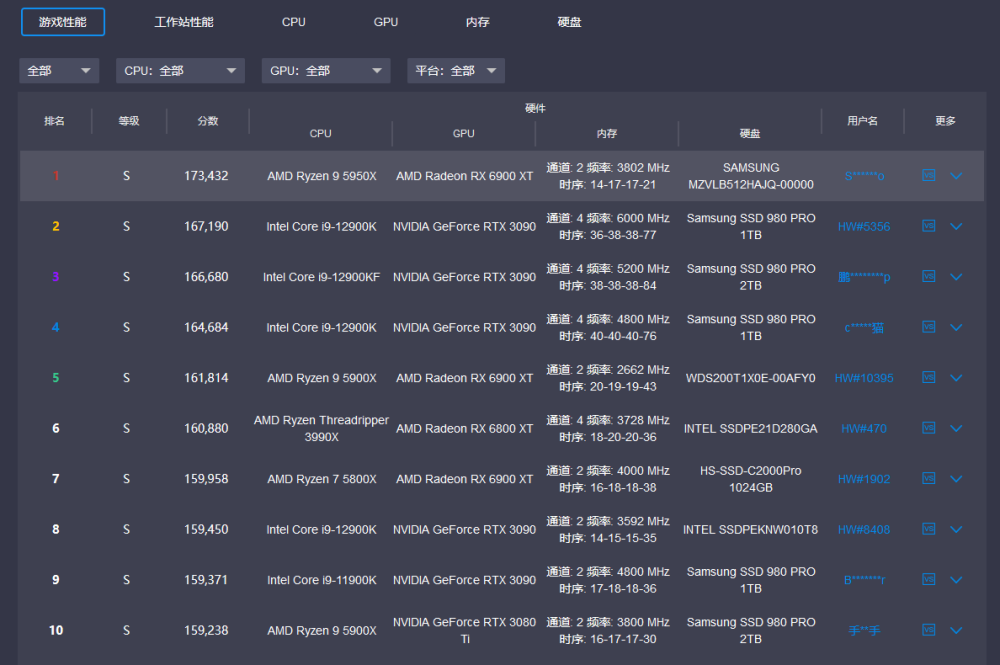1000x665 pixels.
Task: Click VS compare icon in HW#10395 row
Action: [929, 377]
